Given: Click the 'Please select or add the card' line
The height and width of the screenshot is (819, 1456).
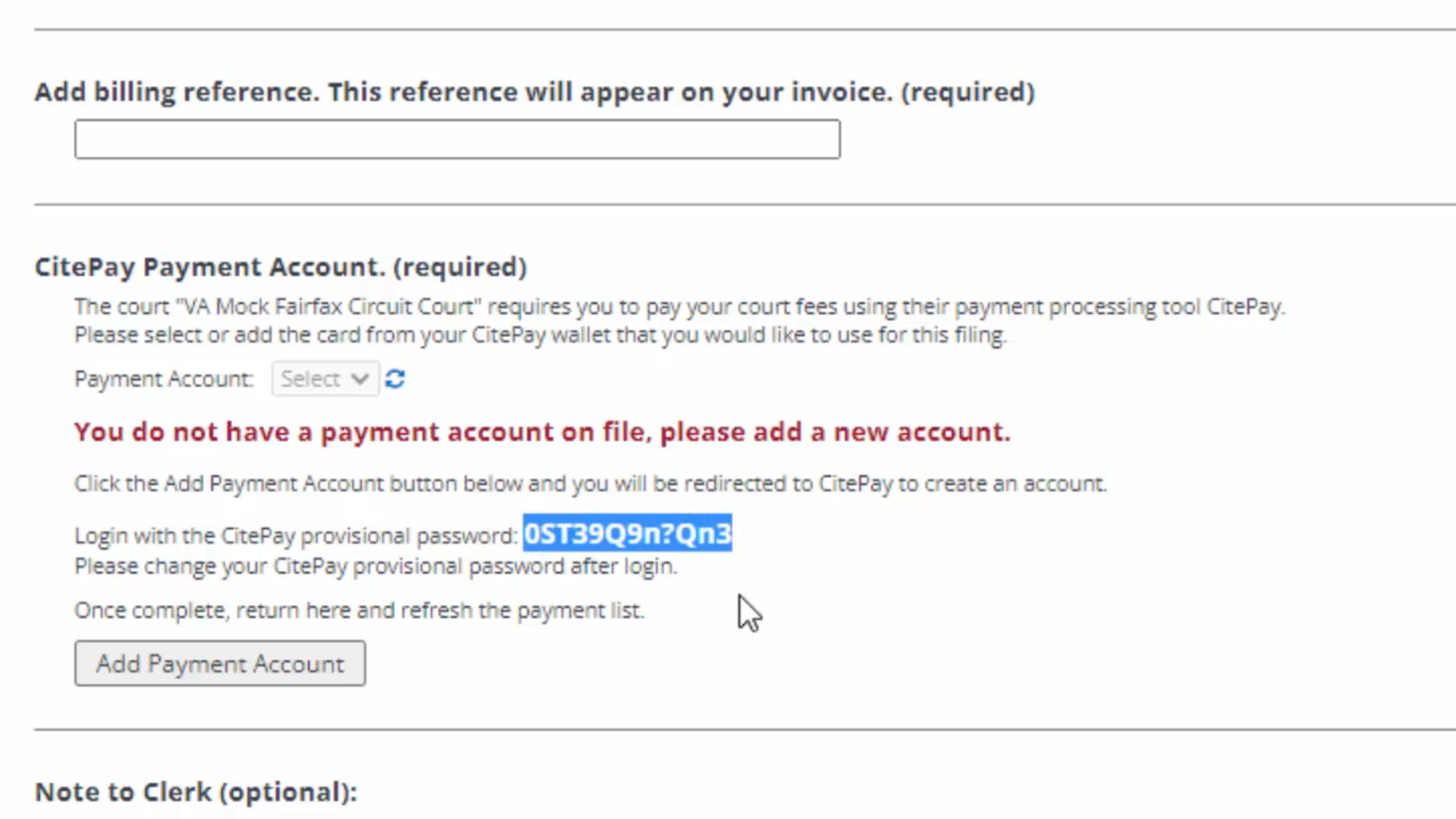Looking at the screenshot, I should click(x=540, y=335).
